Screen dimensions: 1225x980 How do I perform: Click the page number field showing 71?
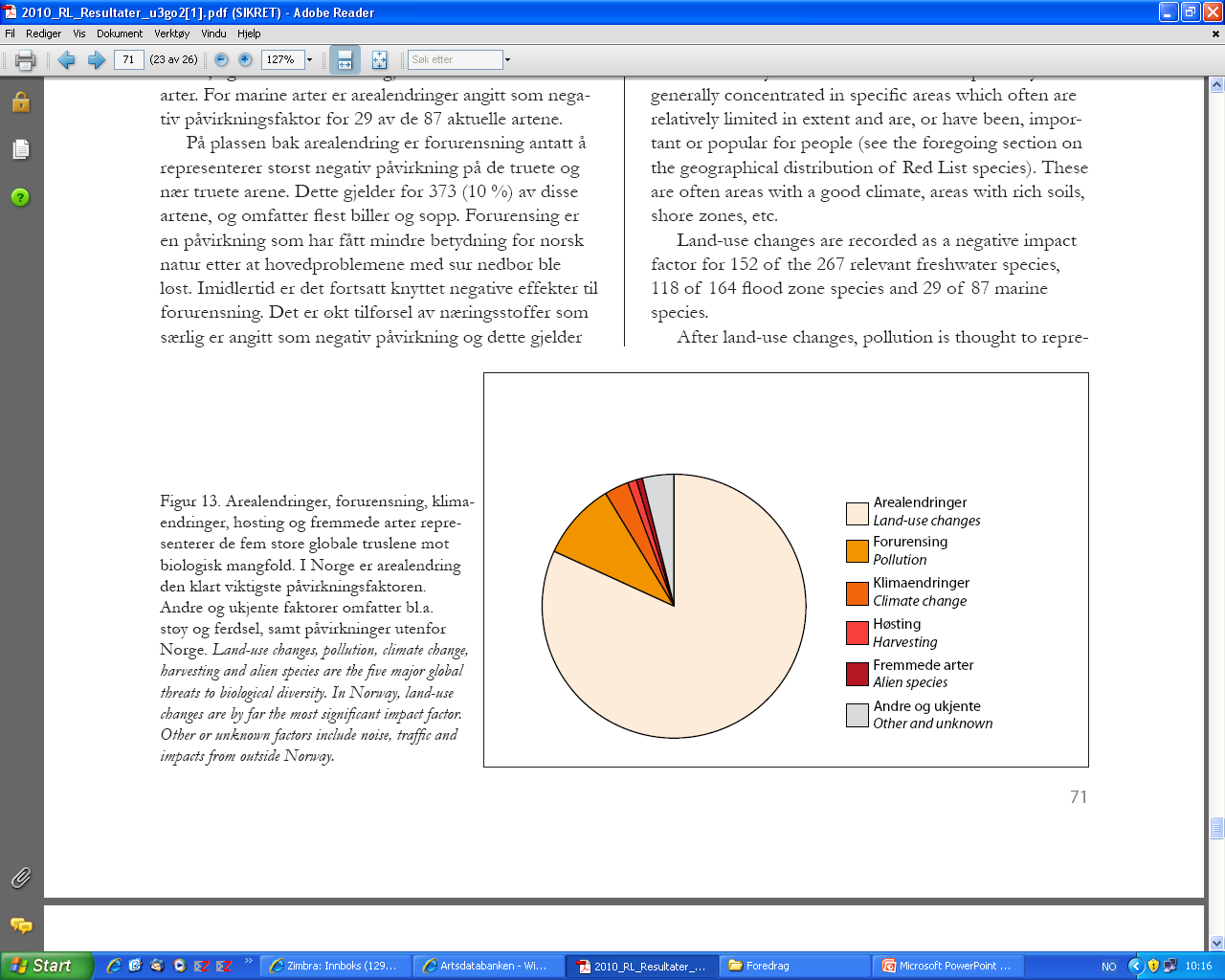(128, 59)
